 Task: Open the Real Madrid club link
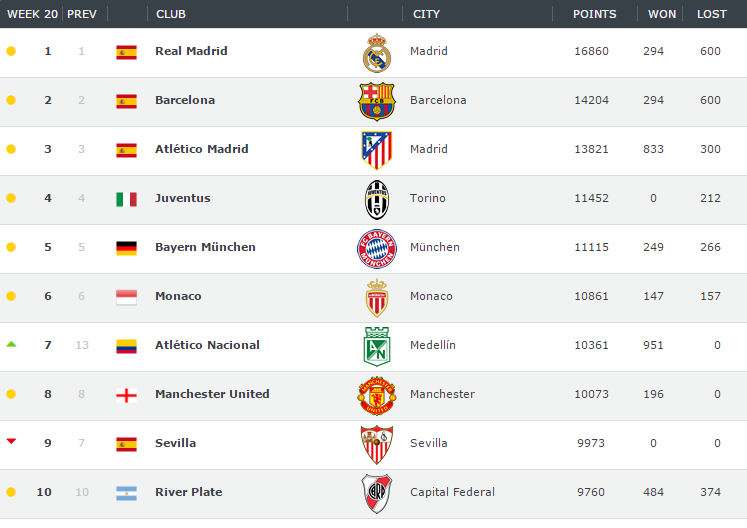tap(191, 51)
